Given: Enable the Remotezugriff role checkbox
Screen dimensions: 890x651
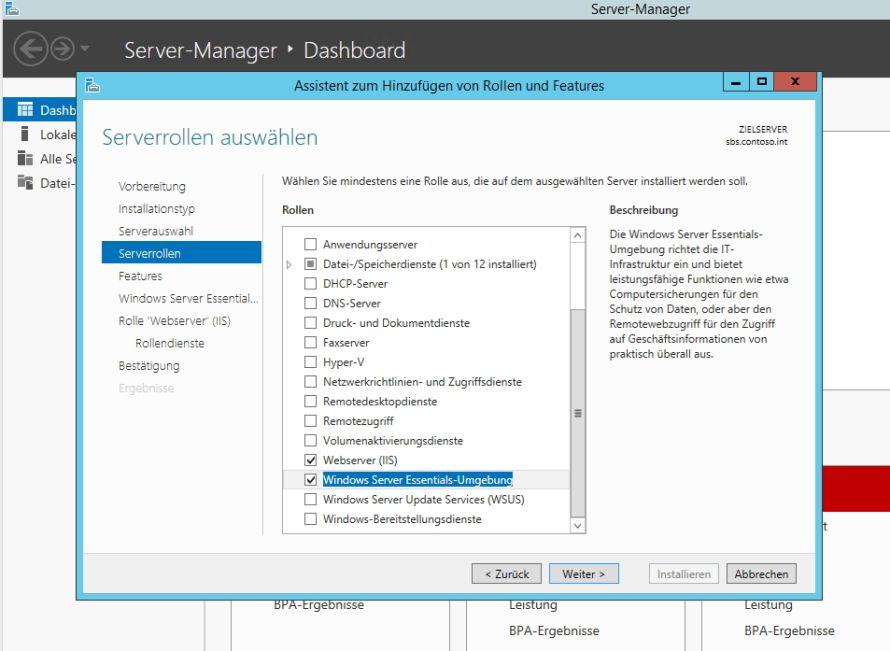Looking at the screenshot, I should click(310, 421).
